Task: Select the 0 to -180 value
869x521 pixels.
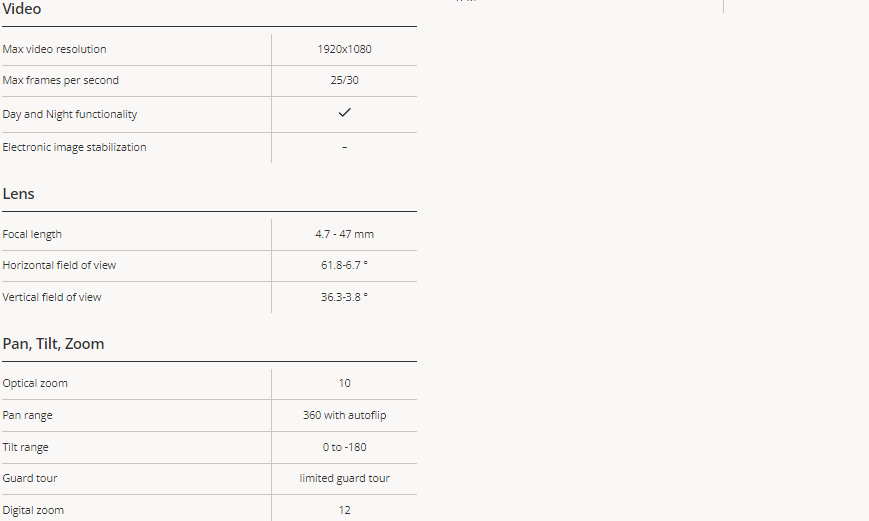Action: coord(344,447)
